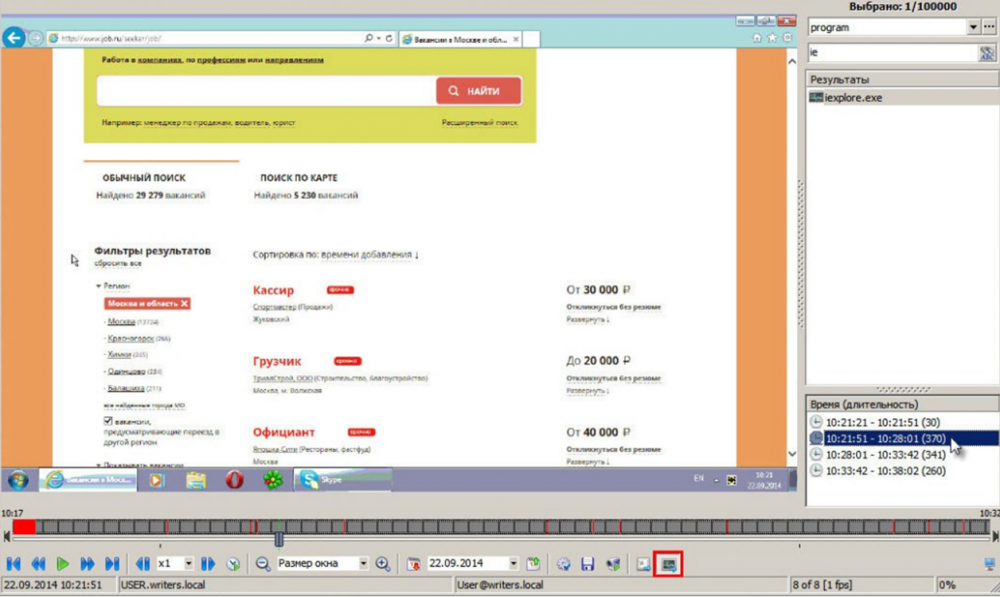
Task: Zoom in with the plus magnifier icon
Action: tap(383, 564)
